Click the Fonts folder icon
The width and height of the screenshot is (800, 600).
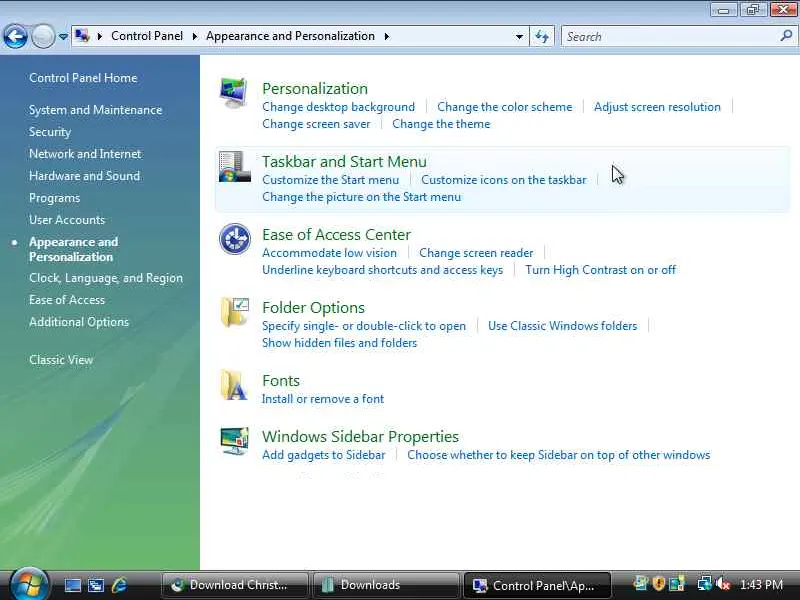point(234,385)
